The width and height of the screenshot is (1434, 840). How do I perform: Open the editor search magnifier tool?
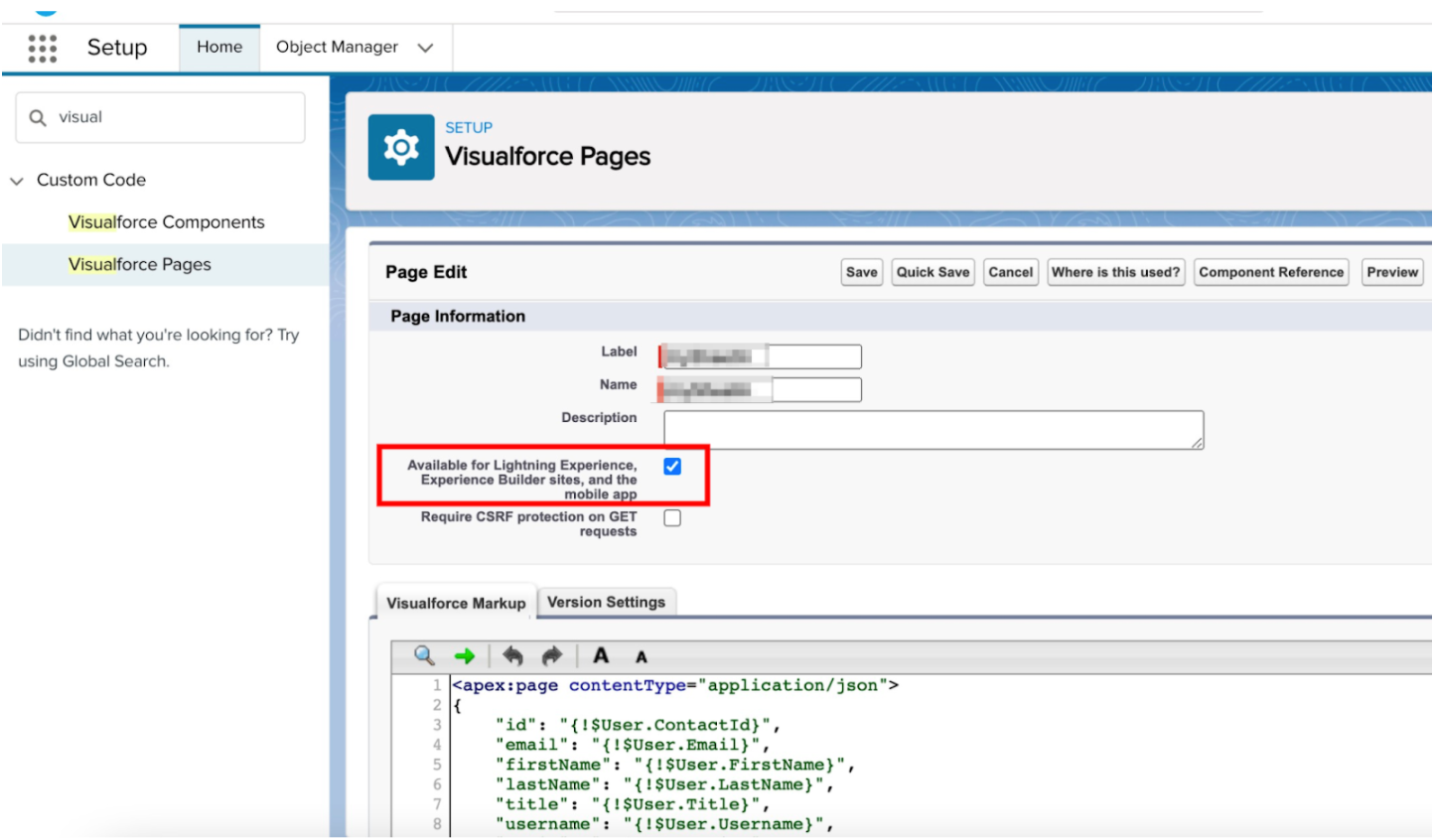tap(424, 655)
